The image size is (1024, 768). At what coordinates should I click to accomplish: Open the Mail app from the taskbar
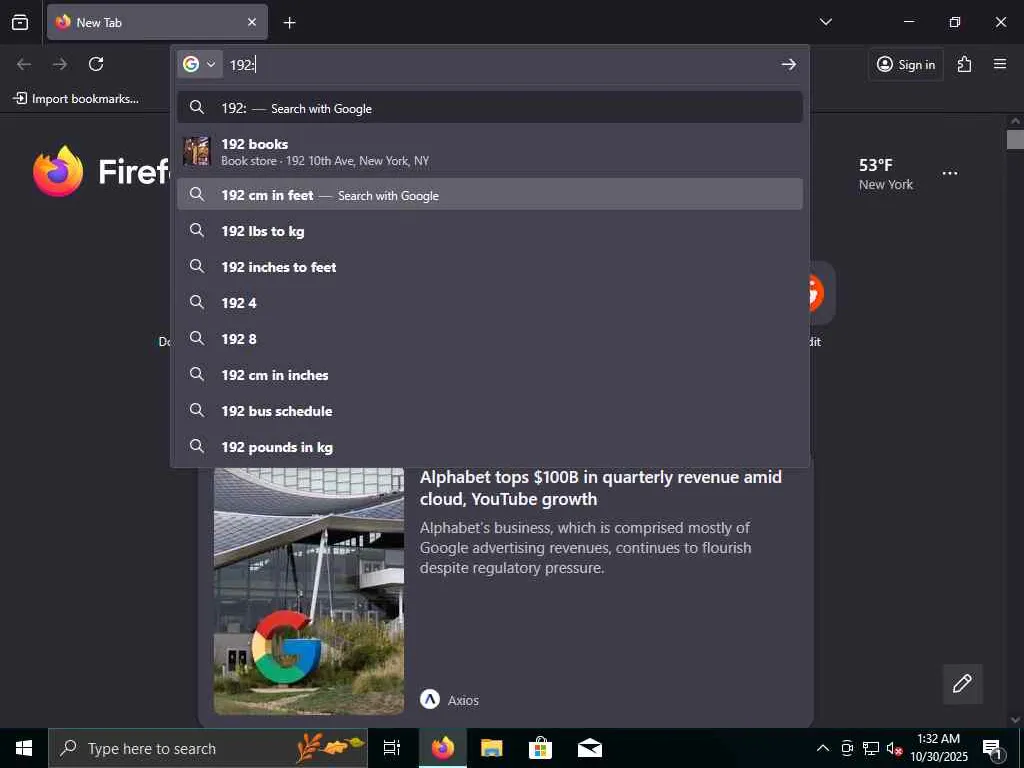[x=590, y=748]
